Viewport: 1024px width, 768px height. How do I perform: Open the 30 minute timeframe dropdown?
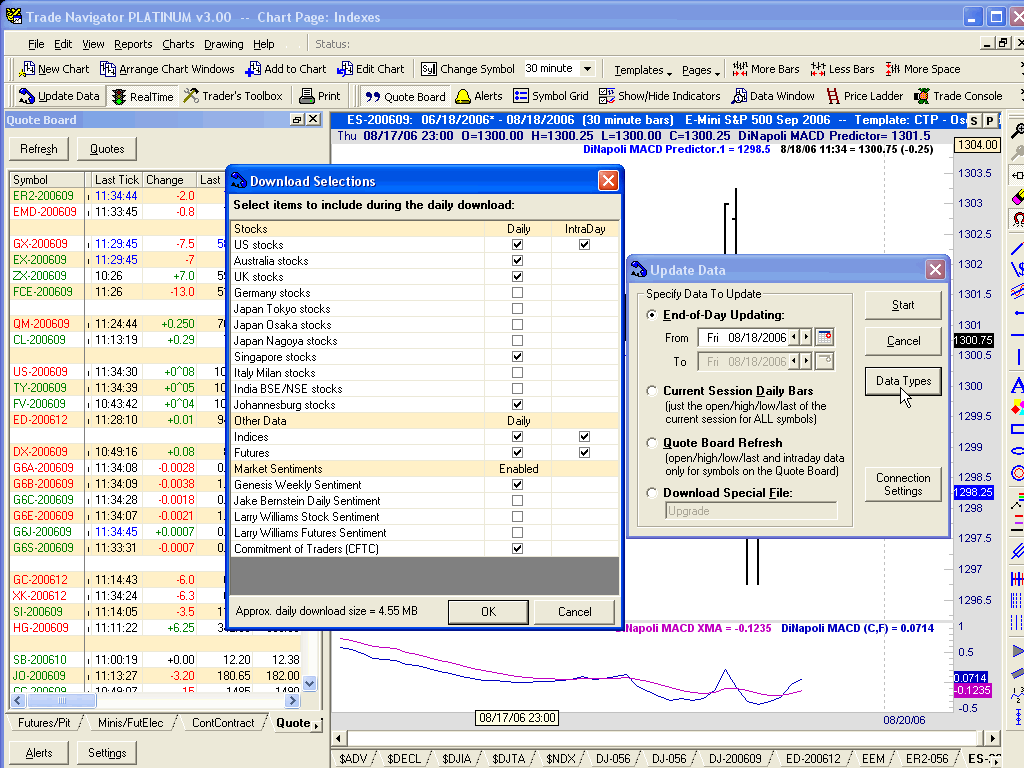(x=588, y=69)
